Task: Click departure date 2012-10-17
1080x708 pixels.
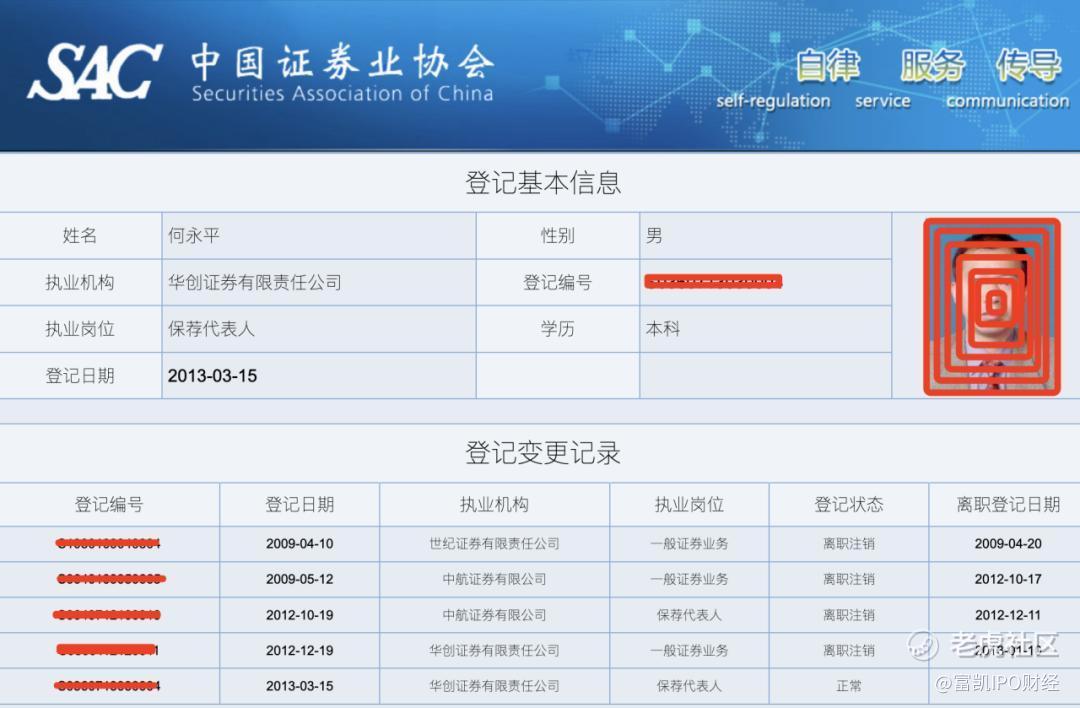Action: (x=1008, y=580)
